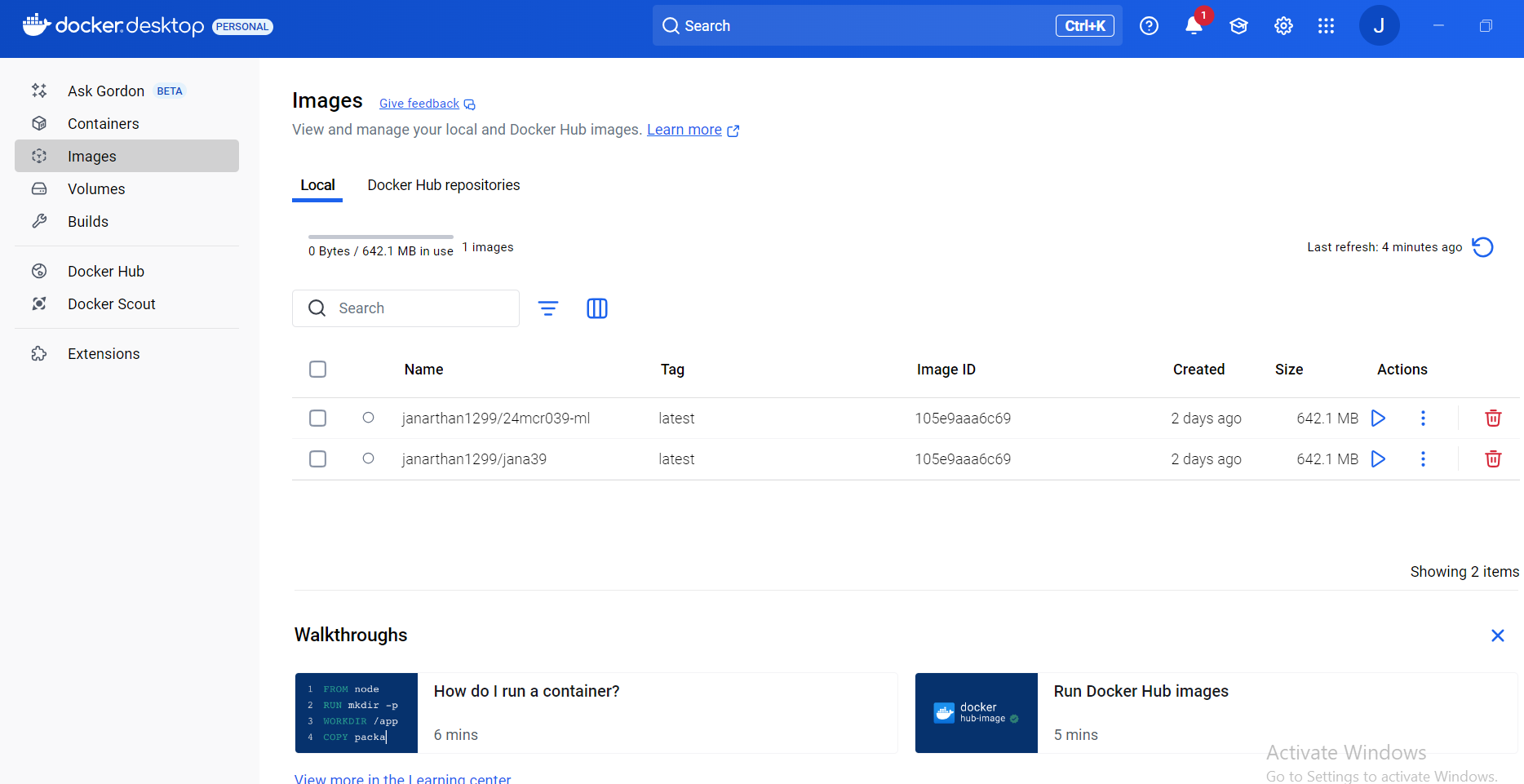The image size is (1524, 784).
Task: Click the unused status circle for jana39
Action: [x=368, y=458]
